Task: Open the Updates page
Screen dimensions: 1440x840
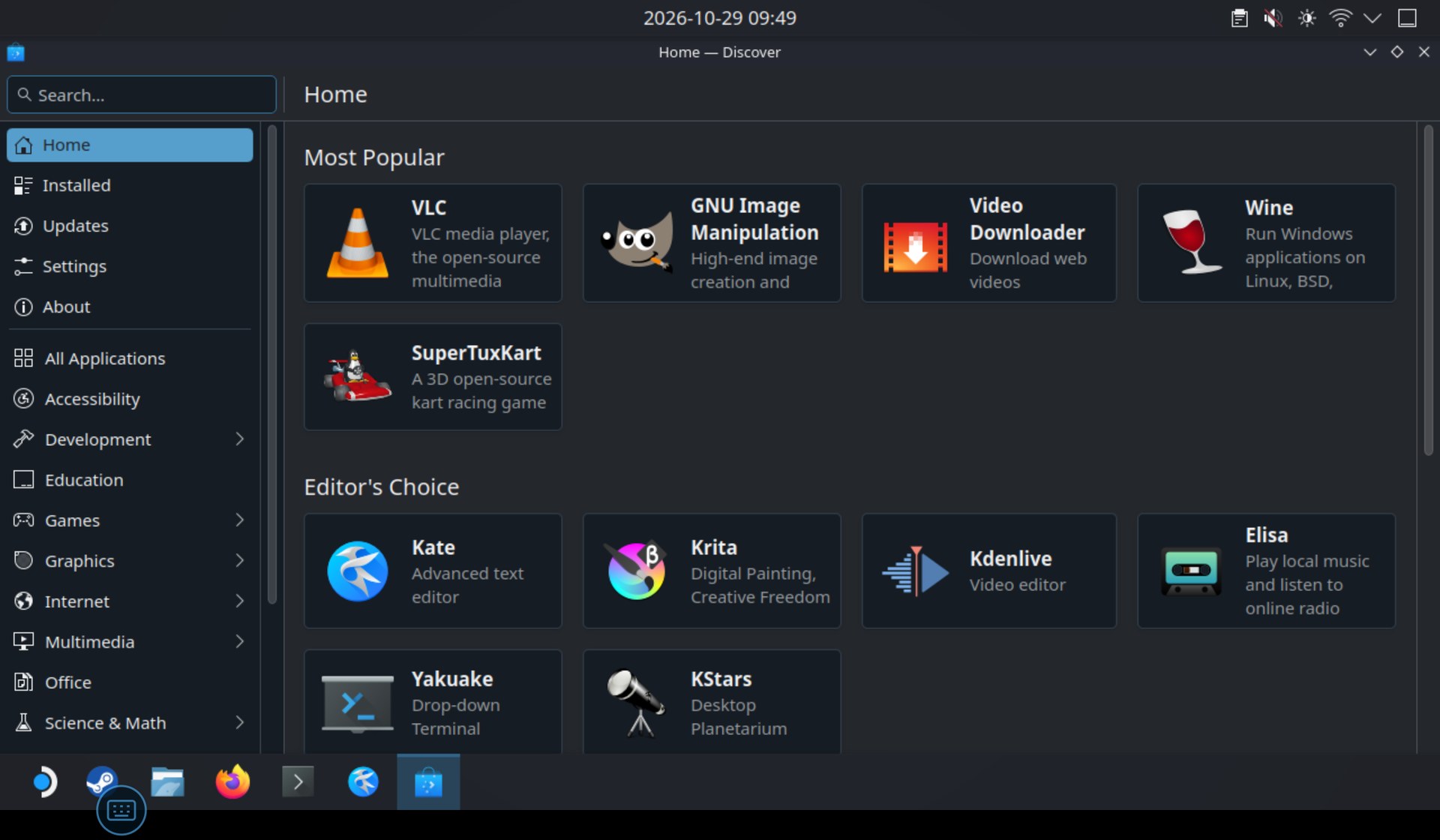Action: pos(129,226)
